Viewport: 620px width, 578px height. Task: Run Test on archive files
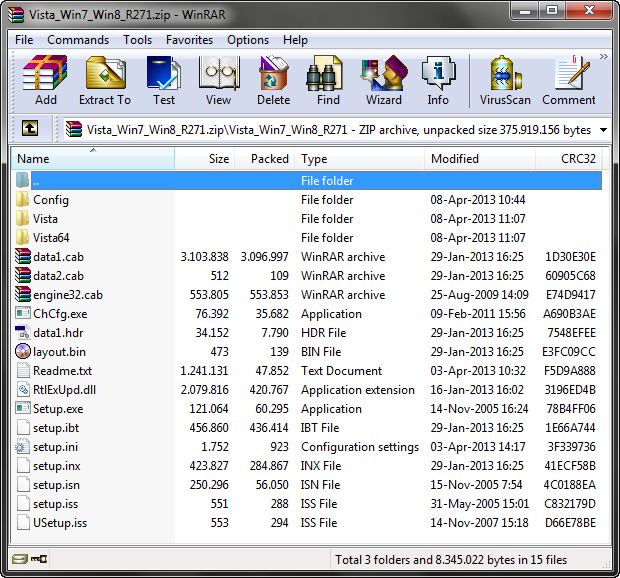pos(164,81)
